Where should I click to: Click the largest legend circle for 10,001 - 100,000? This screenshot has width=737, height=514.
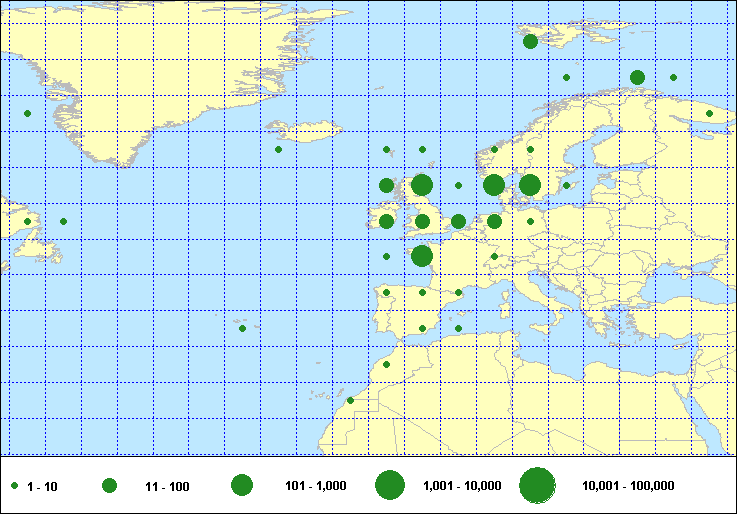(537, 485)
